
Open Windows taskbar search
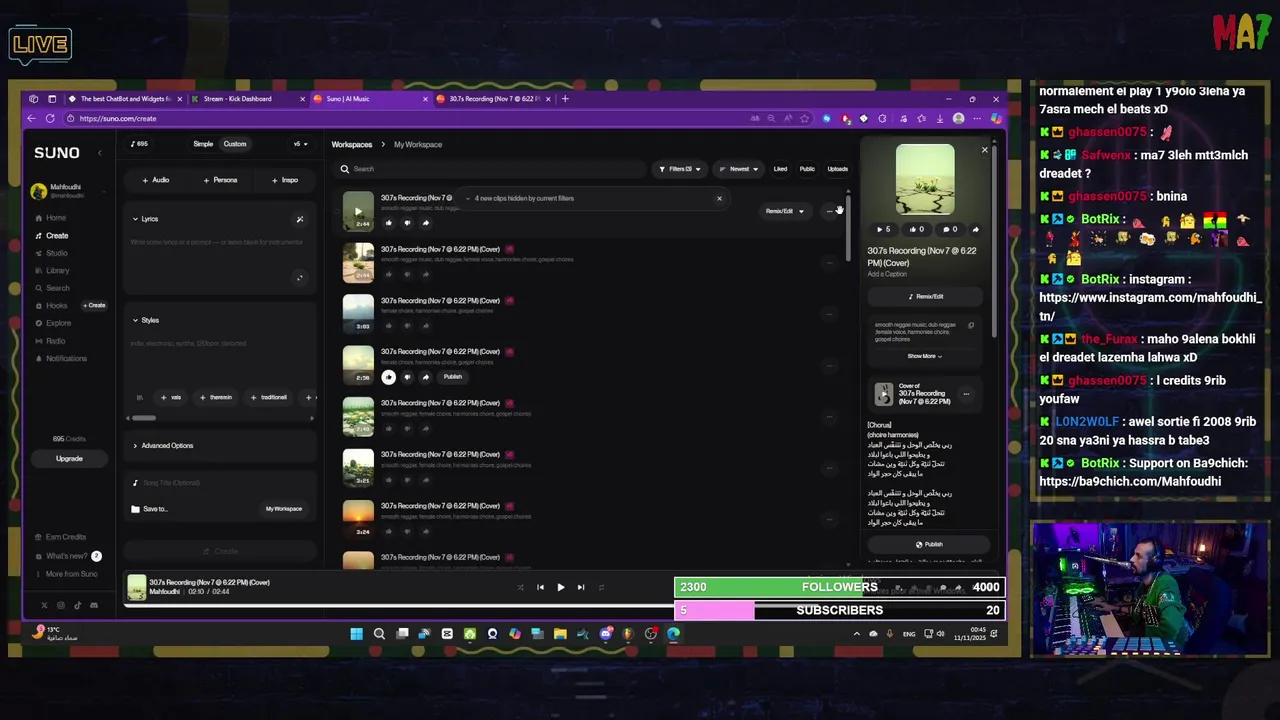[x=379, y=633]
